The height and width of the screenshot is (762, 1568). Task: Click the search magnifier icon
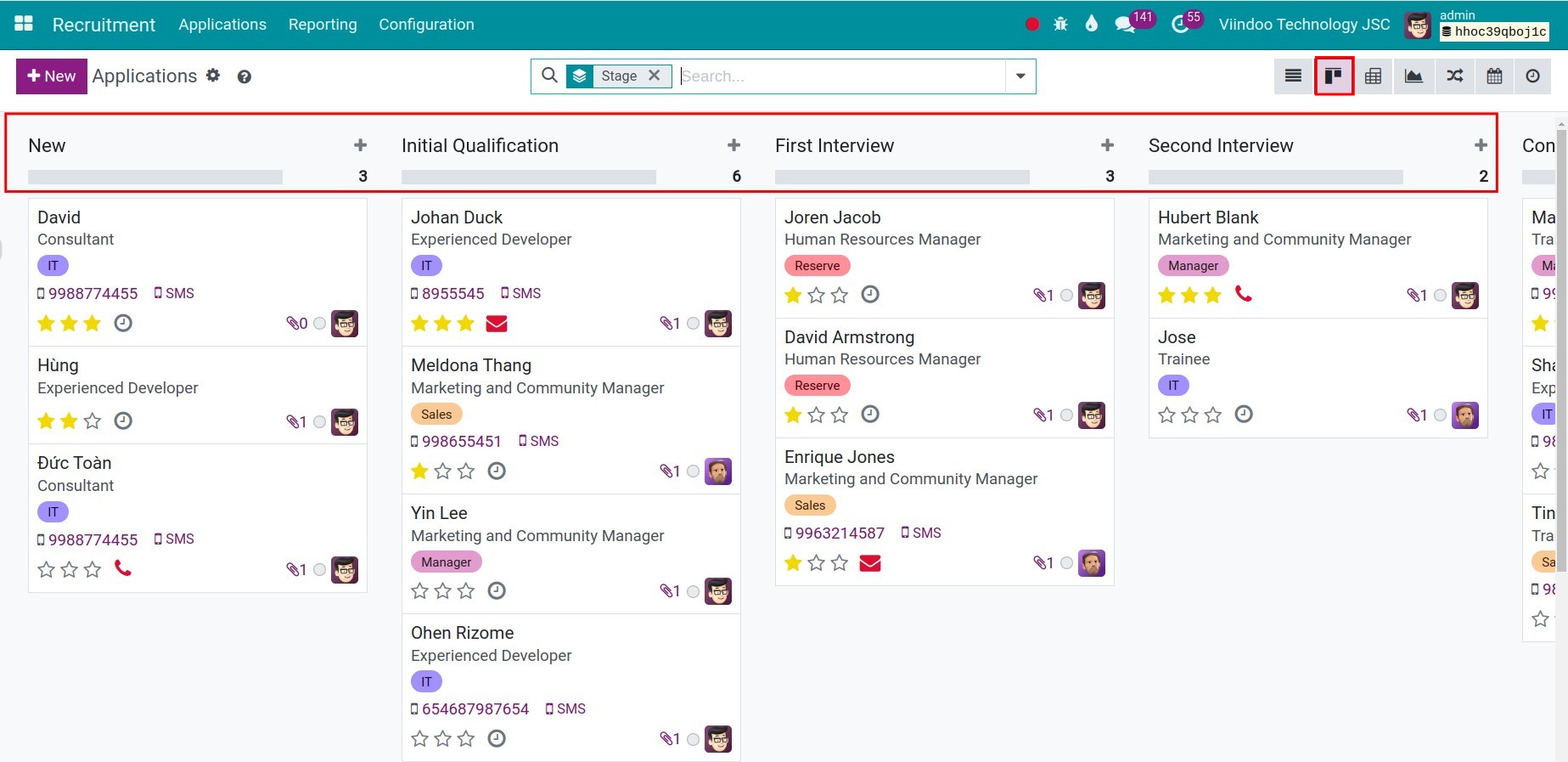(x=549, y=76)
